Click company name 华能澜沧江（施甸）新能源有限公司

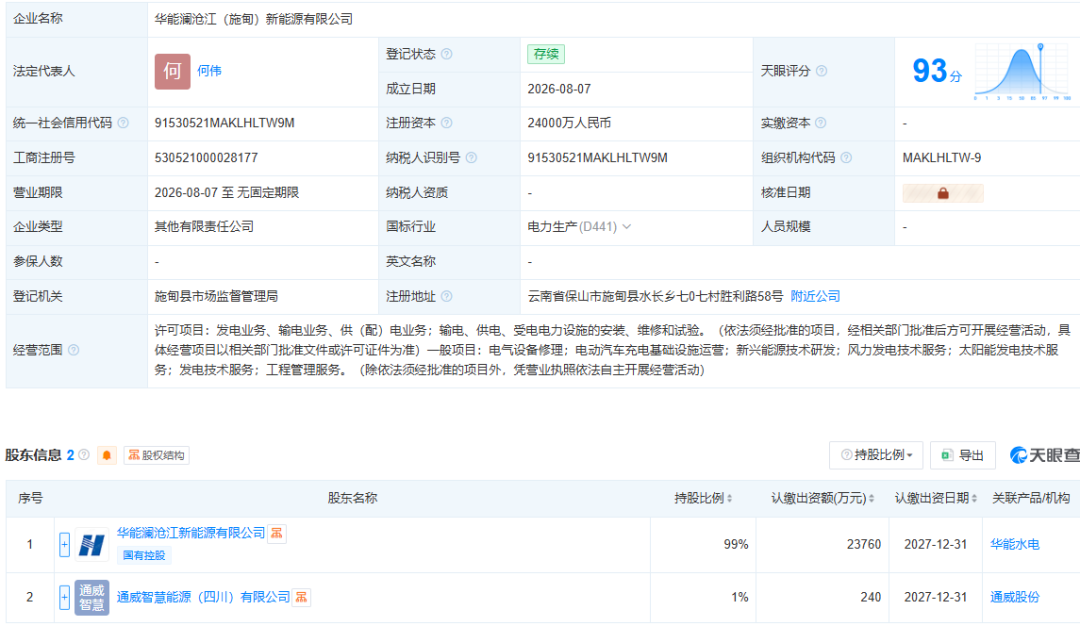coord(253,19)
